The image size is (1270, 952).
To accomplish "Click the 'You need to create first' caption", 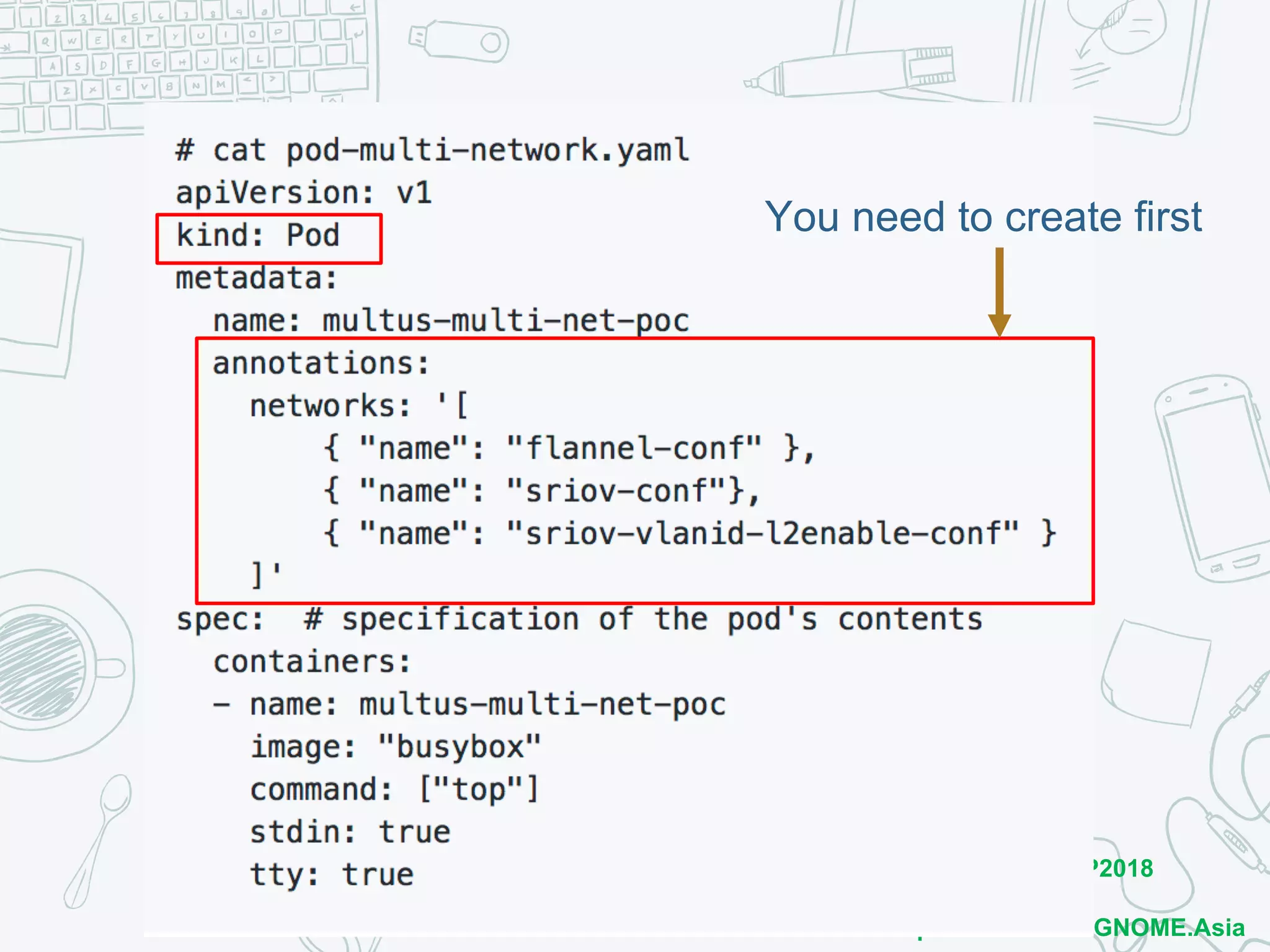I will coord(984,217).
